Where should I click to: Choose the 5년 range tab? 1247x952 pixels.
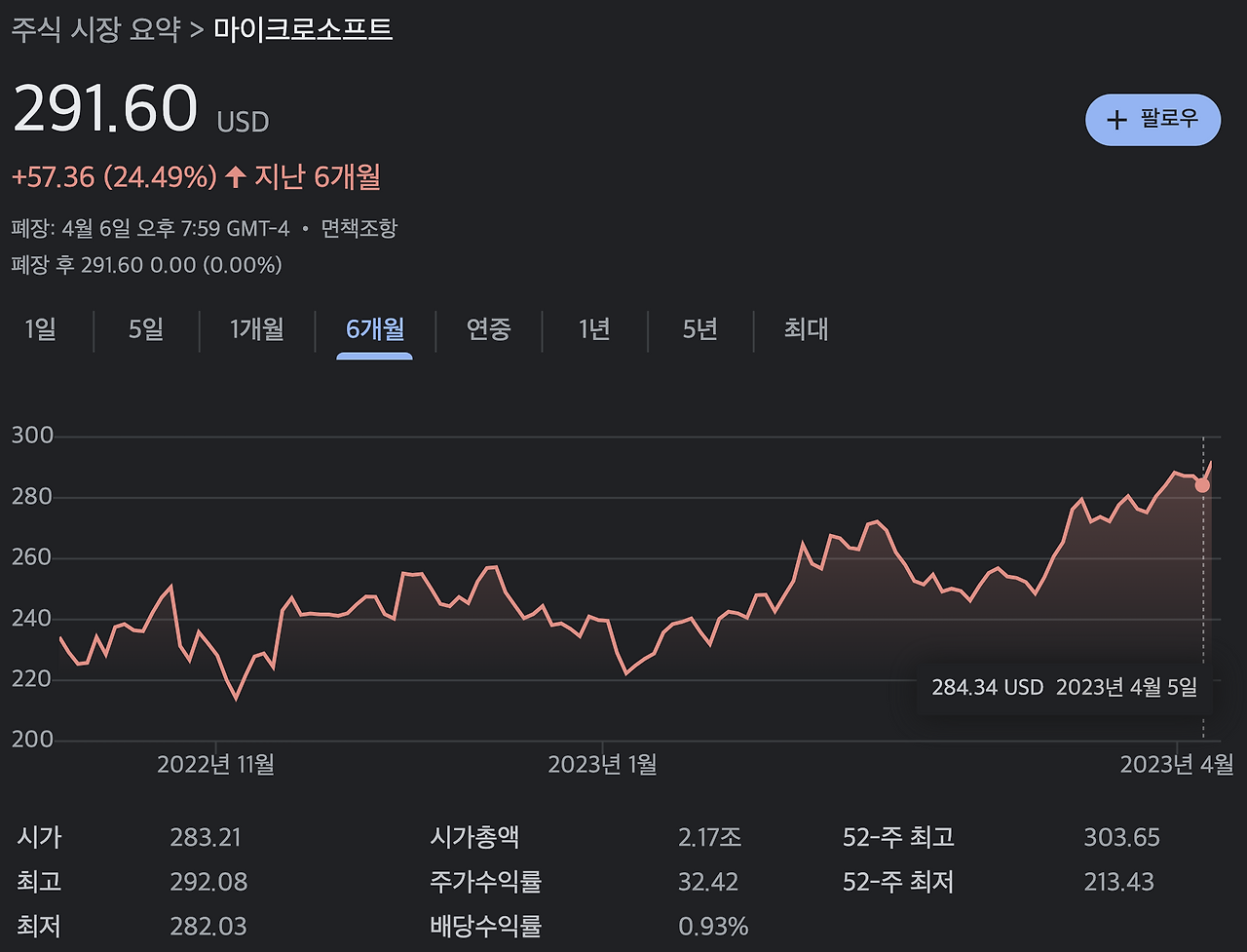click(700, 329)
